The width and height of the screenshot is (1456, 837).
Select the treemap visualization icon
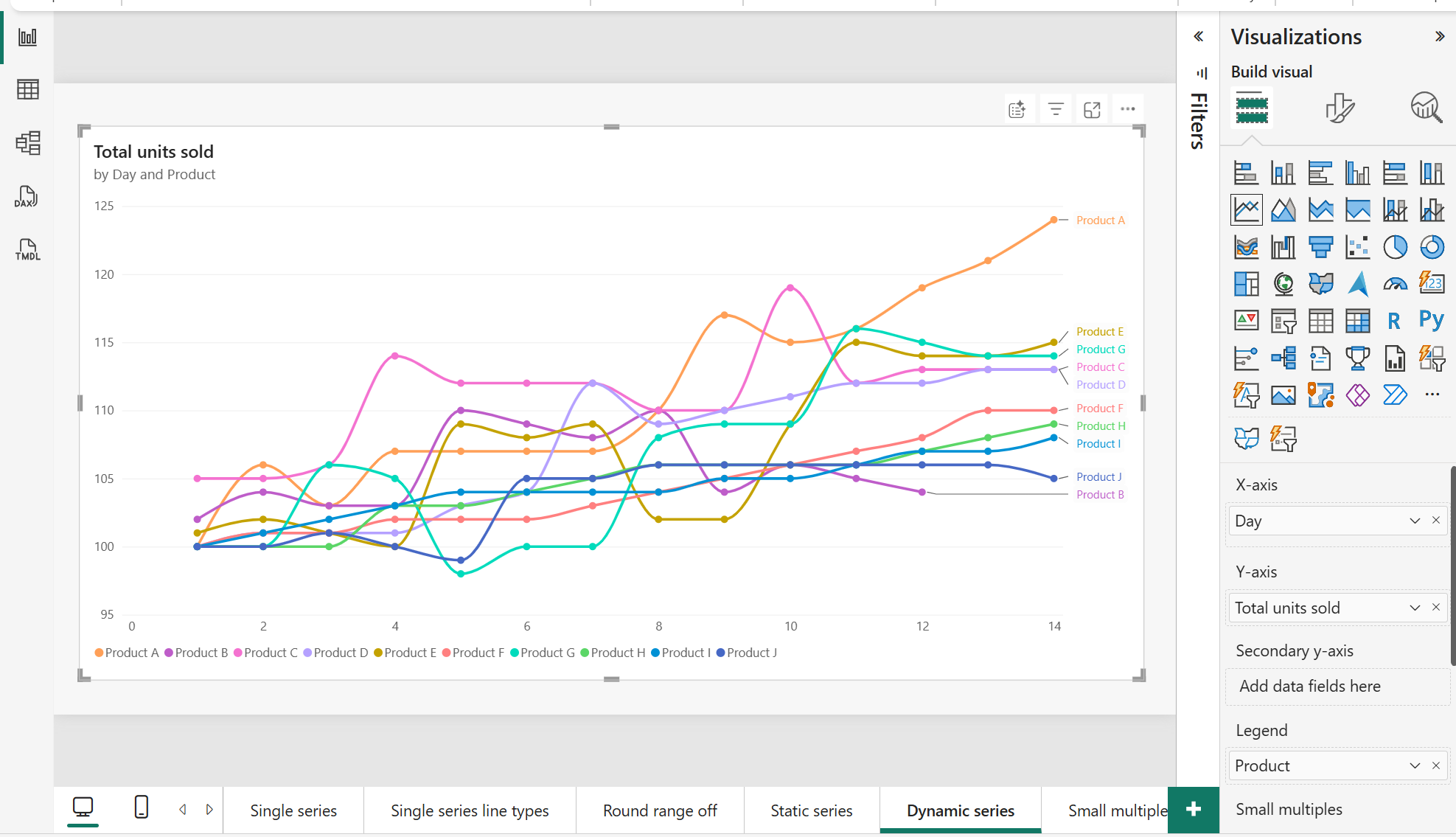click(x=1247, y=284)
